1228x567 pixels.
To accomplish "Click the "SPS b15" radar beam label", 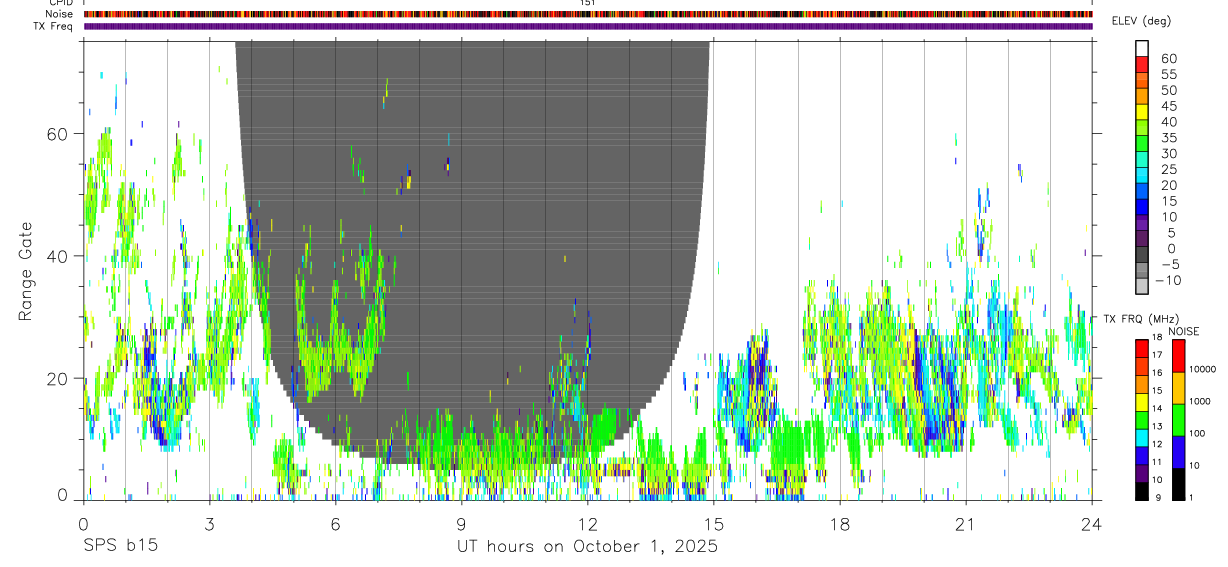I will [120, 546].
